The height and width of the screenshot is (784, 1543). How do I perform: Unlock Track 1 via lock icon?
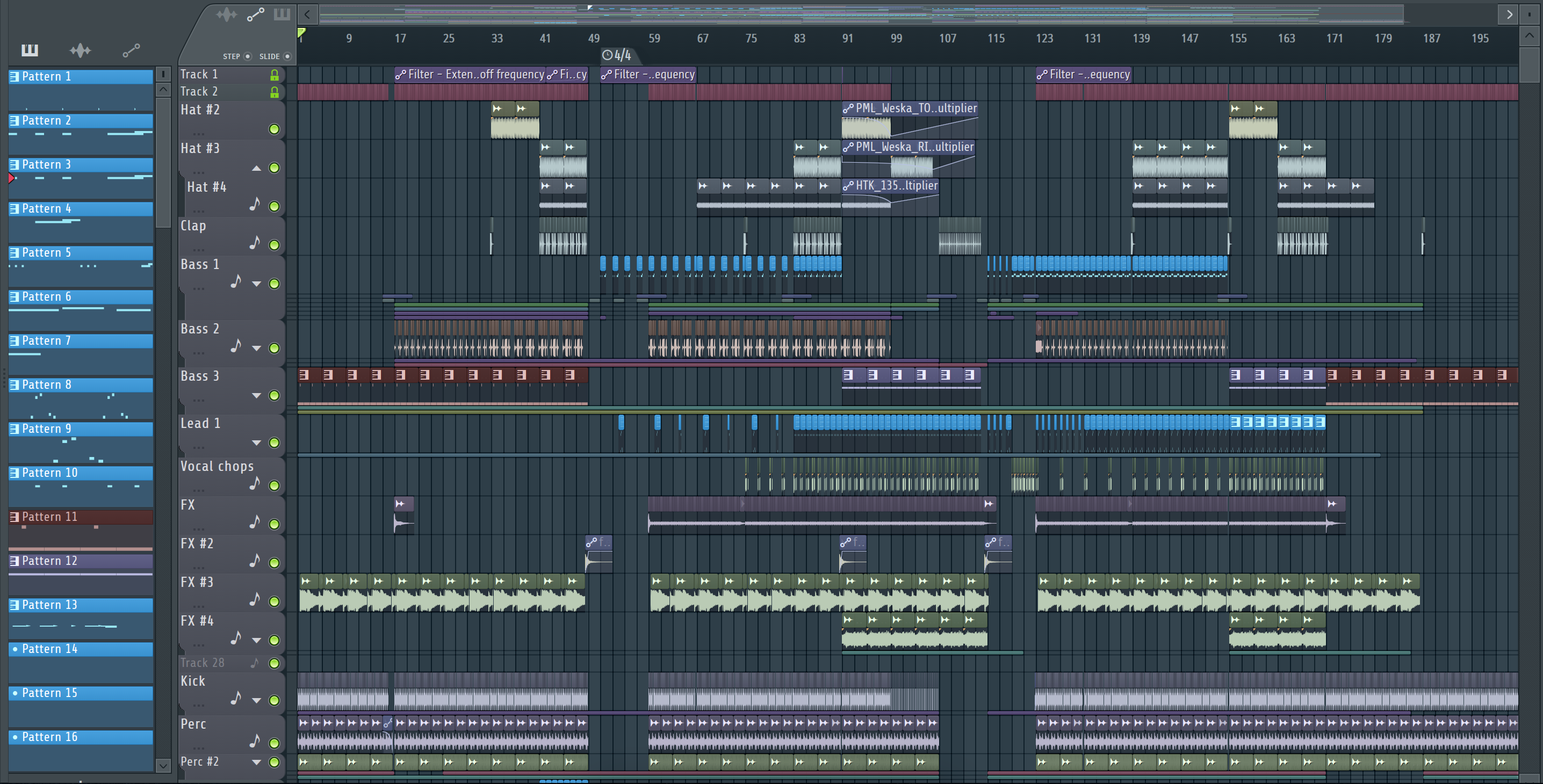tap(275, 75)
